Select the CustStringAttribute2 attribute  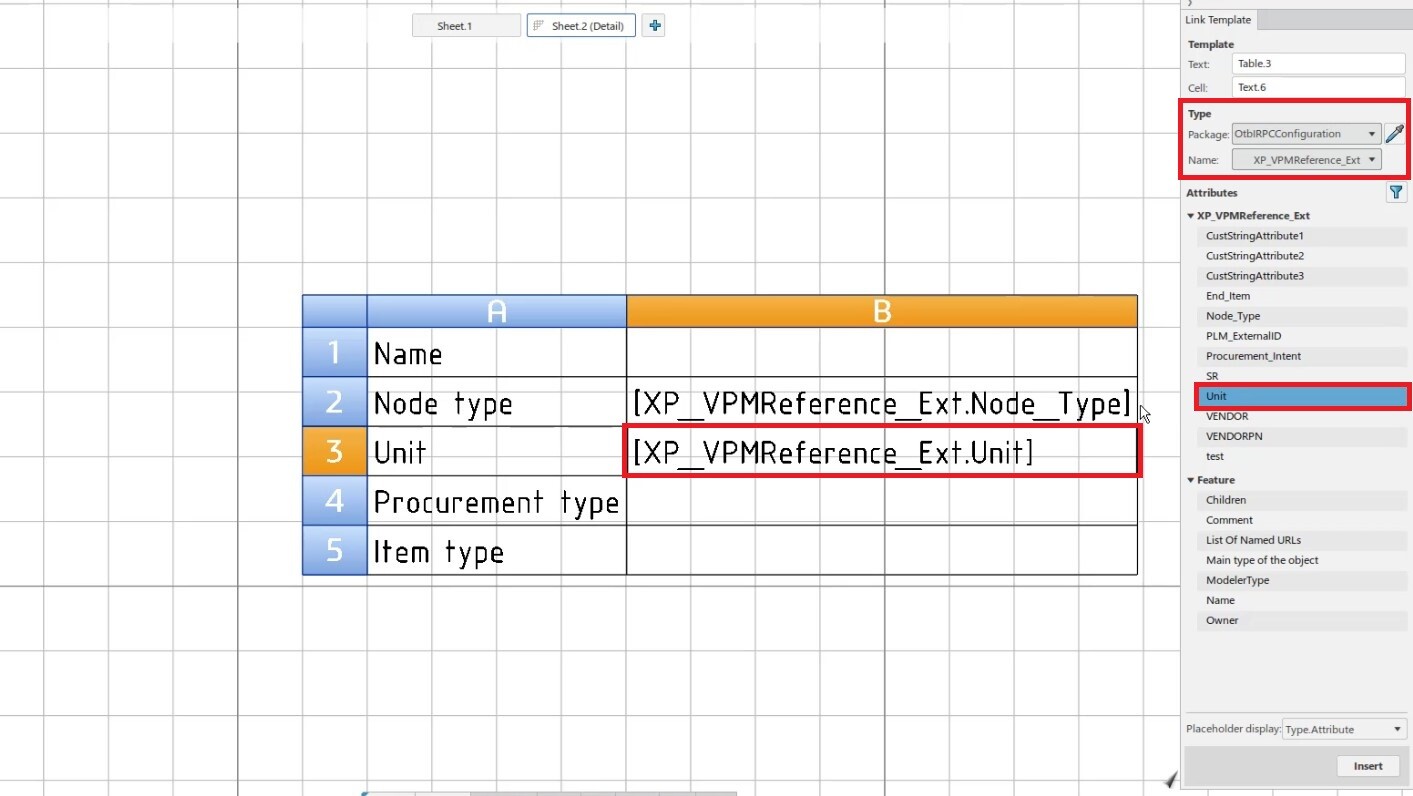click(1301, 256)
